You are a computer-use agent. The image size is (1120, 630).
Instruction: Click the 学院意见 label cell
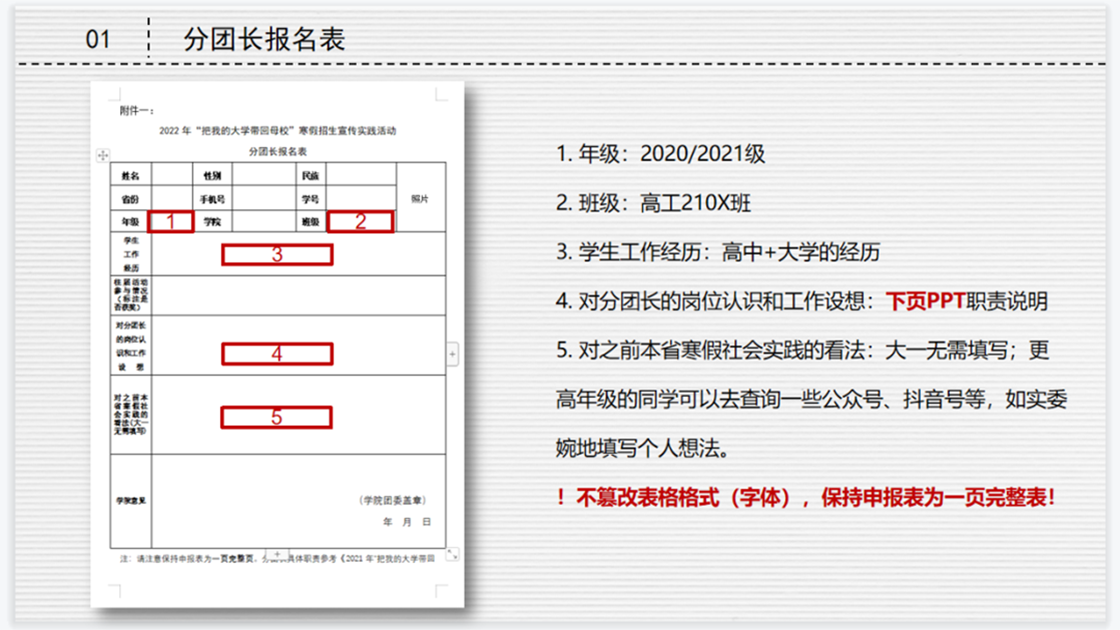pos(131,501)
